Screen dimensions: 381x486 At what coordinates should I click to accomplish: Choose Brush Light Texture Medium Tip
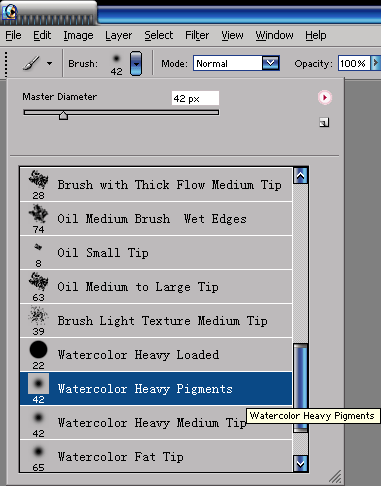pos(156,321)
